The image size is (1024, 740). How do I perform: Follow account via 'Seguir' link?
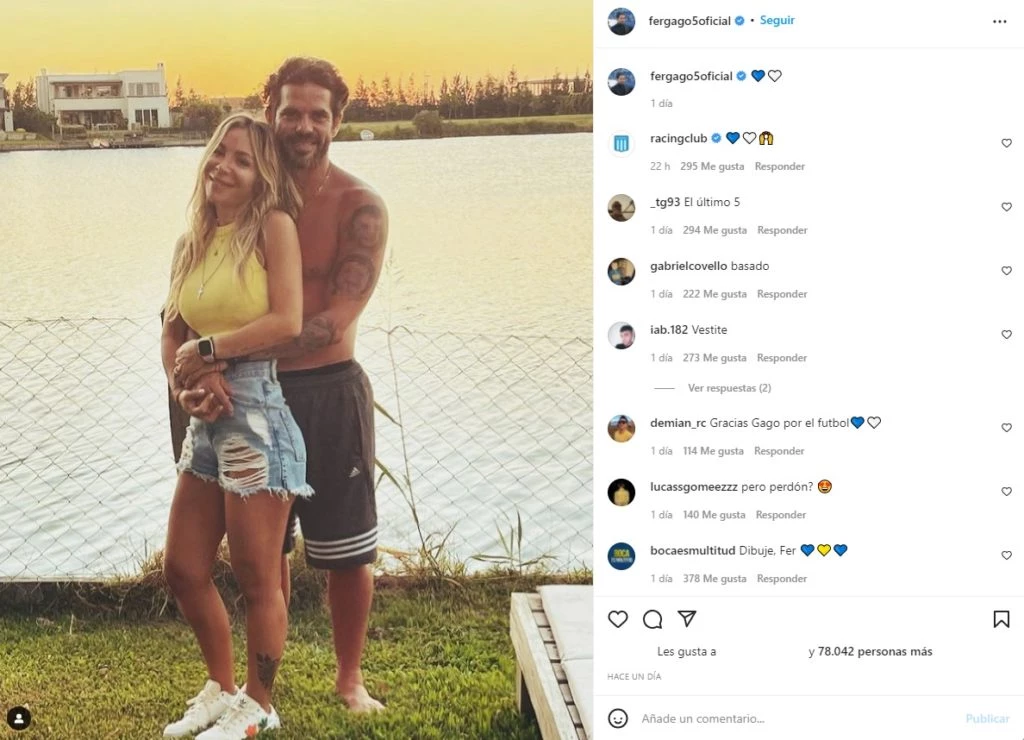(x=777, y=20)
